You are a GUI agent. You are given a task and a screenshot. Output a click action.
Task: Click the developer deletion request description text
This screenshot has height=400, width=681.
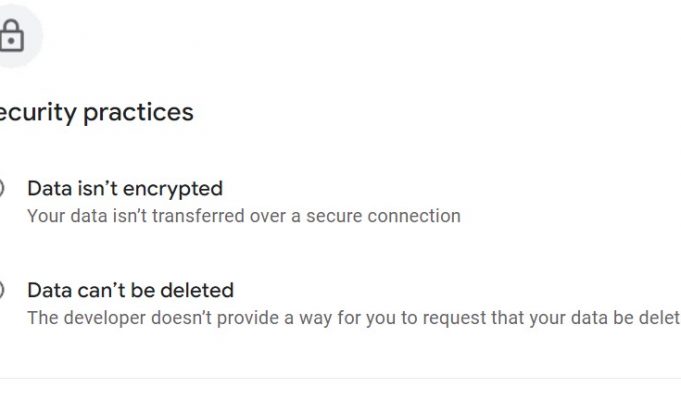(x=354, y=318)
